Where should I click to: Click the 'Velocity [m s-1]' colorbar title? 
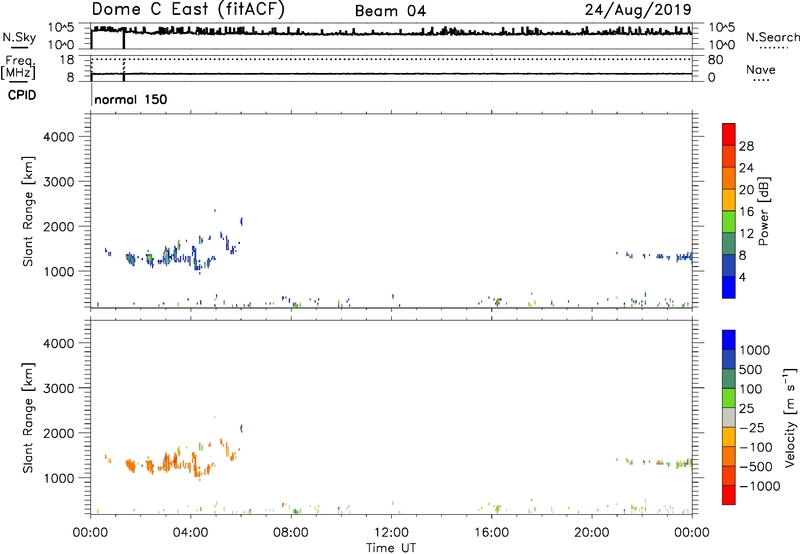coord(790,417)
